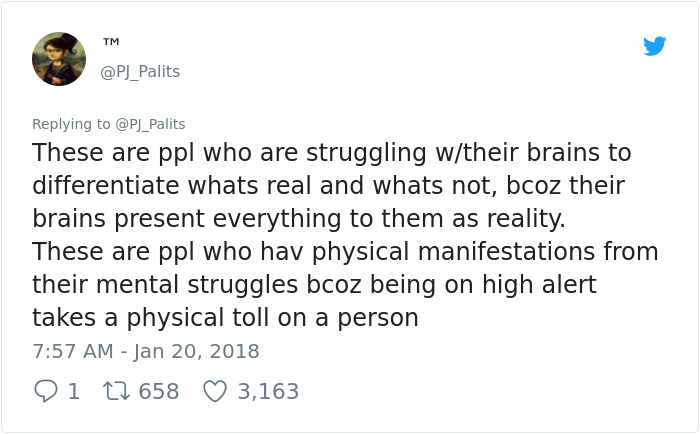The image size is (700, 434).
Task: Click the 3,163 likes count
Action: click(268, 391)
